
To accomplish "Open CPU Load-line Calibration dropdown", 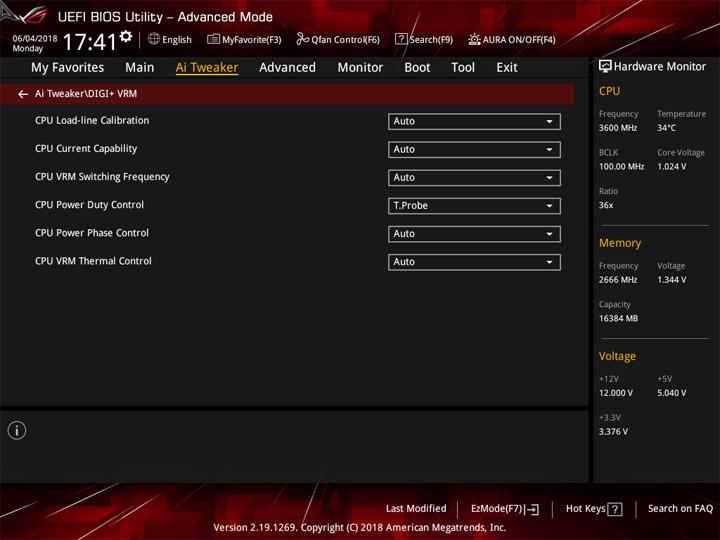I will click(x=474, y=122).
